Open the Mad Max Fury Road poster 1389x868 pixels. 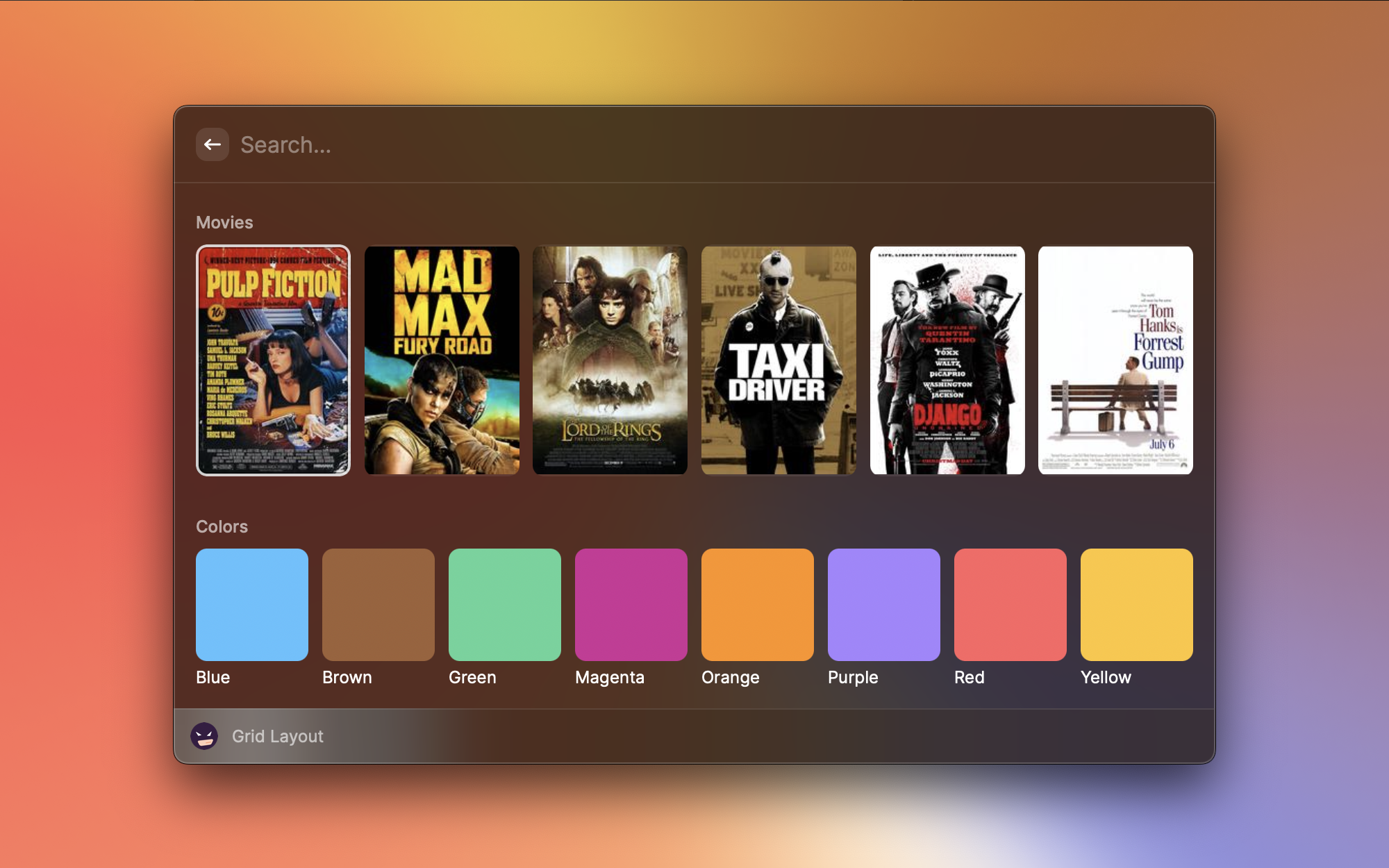click(442, 360)
